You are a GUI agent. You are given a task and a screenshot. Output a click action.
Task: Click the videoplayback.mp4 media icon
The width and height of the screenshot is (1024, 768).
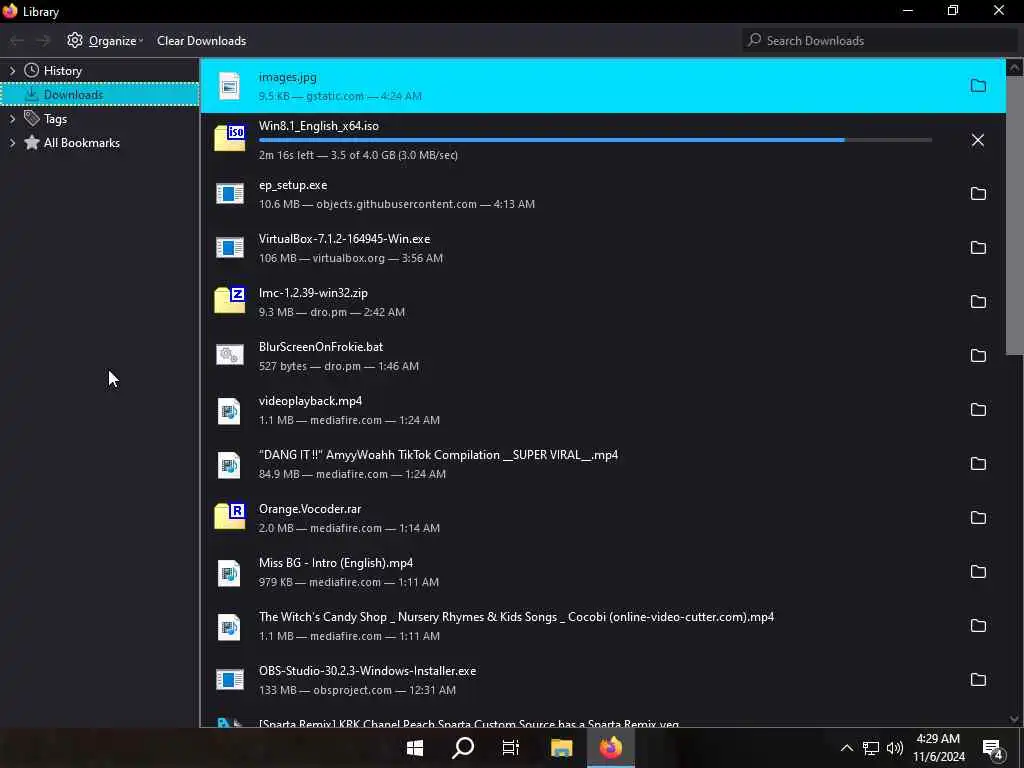229,411
